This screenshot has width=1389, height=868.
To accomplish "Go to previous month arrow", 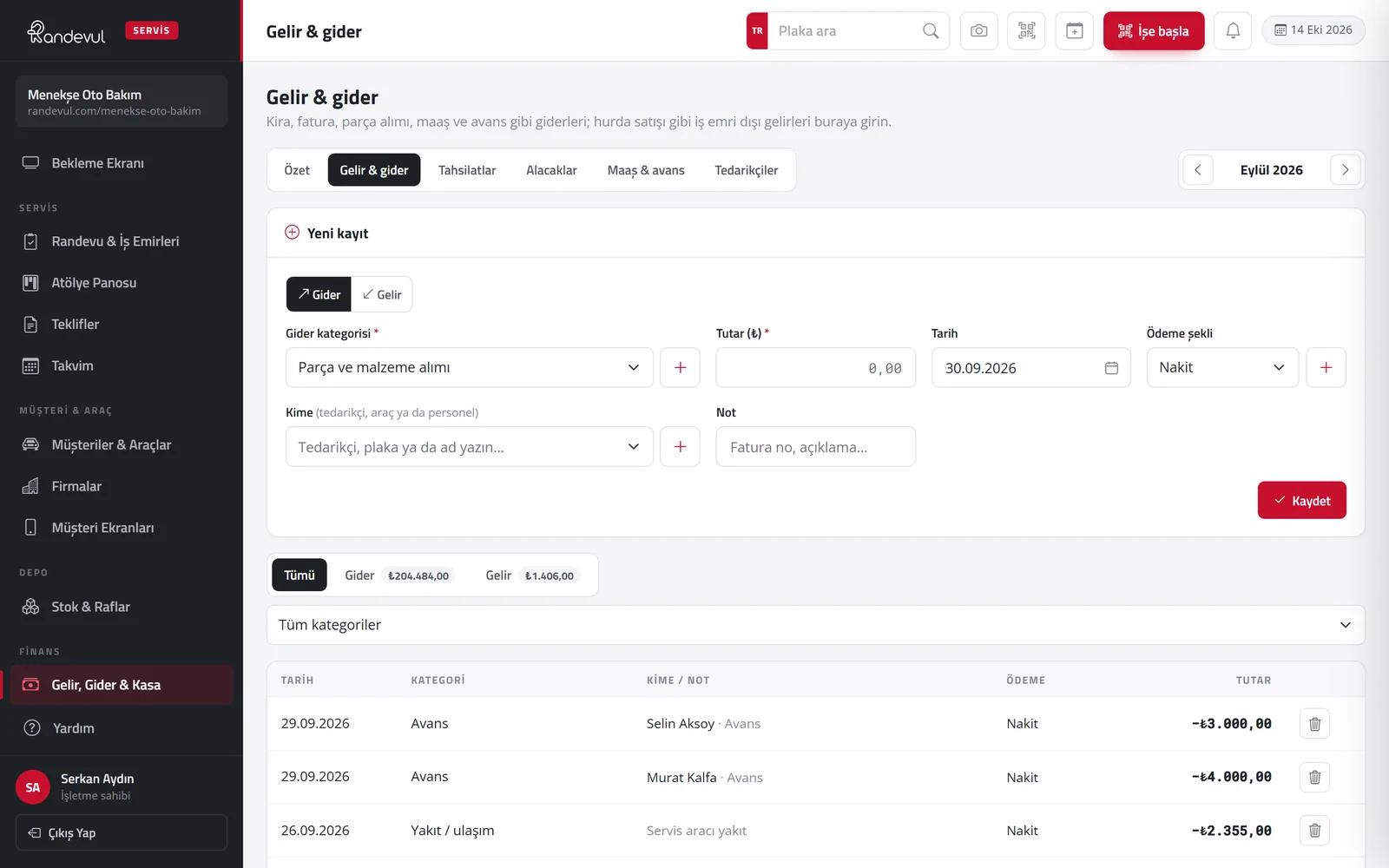I will click(1198, 170).
